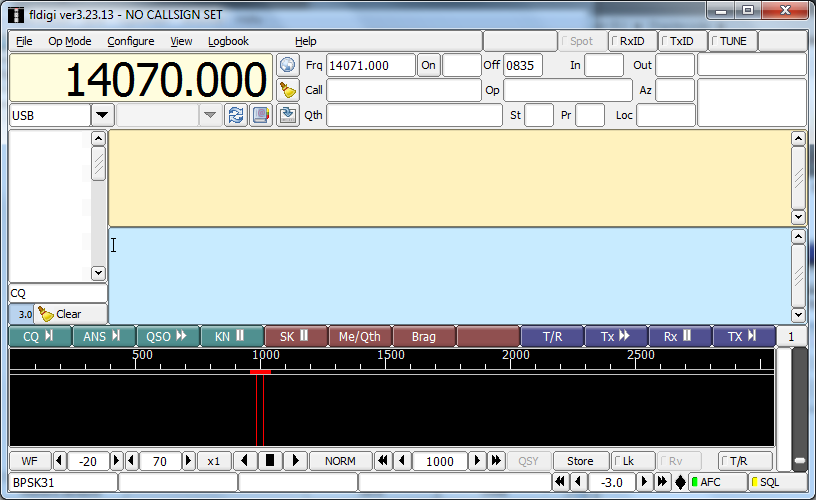Click the diamond icon in status bar
This screenshot has height=500, width=816.
680,482
